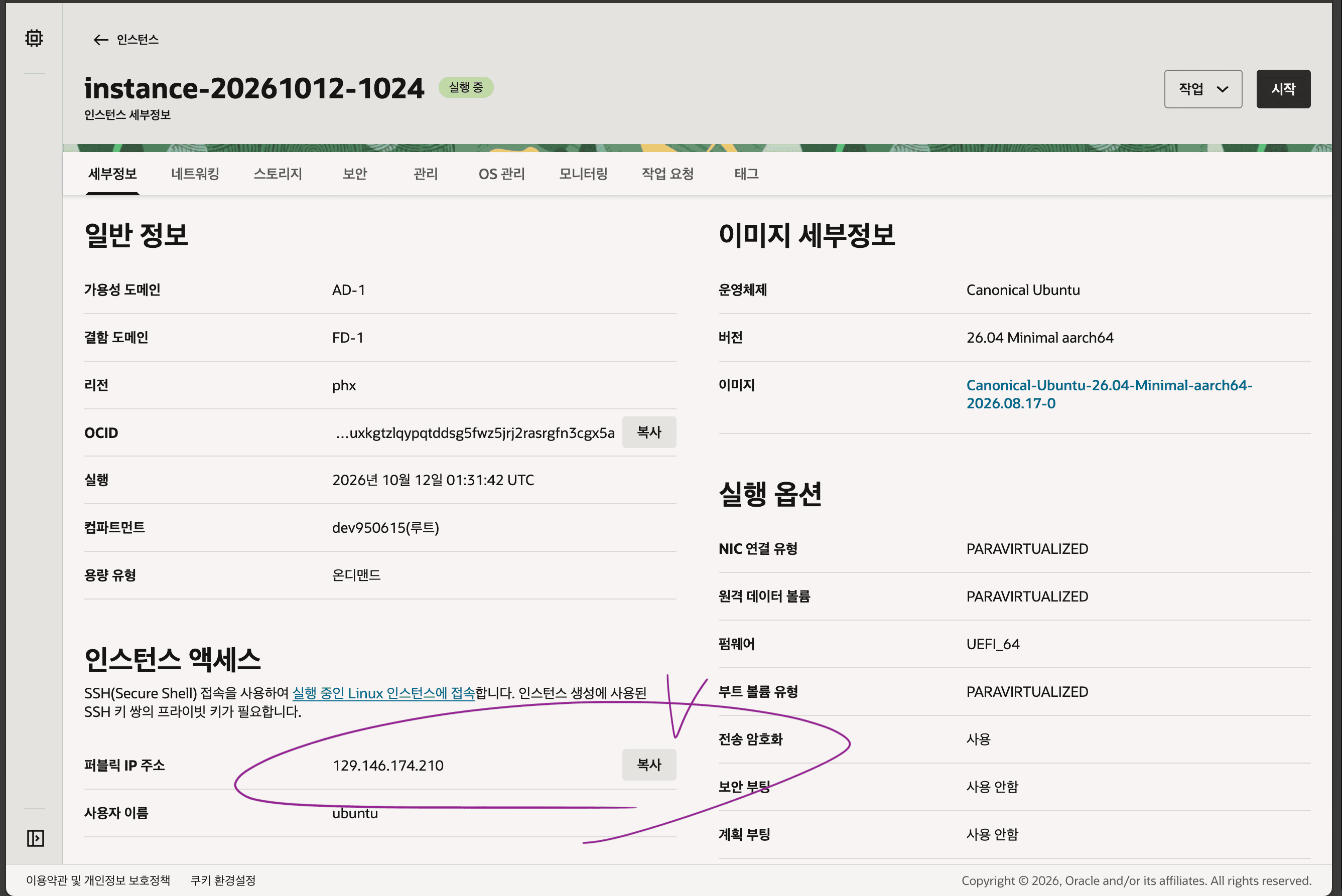Click the 전송 암호화 value 사용
Image resolution: width=1342 pixels, height=896 pixels.
pyautogui.click(x=979, y=739)
